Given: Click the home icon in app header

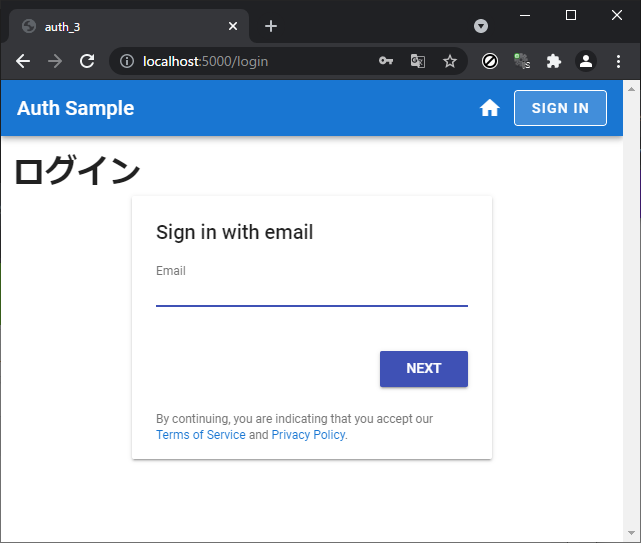Looking at the screenshot, I should [x=489, y=108].
